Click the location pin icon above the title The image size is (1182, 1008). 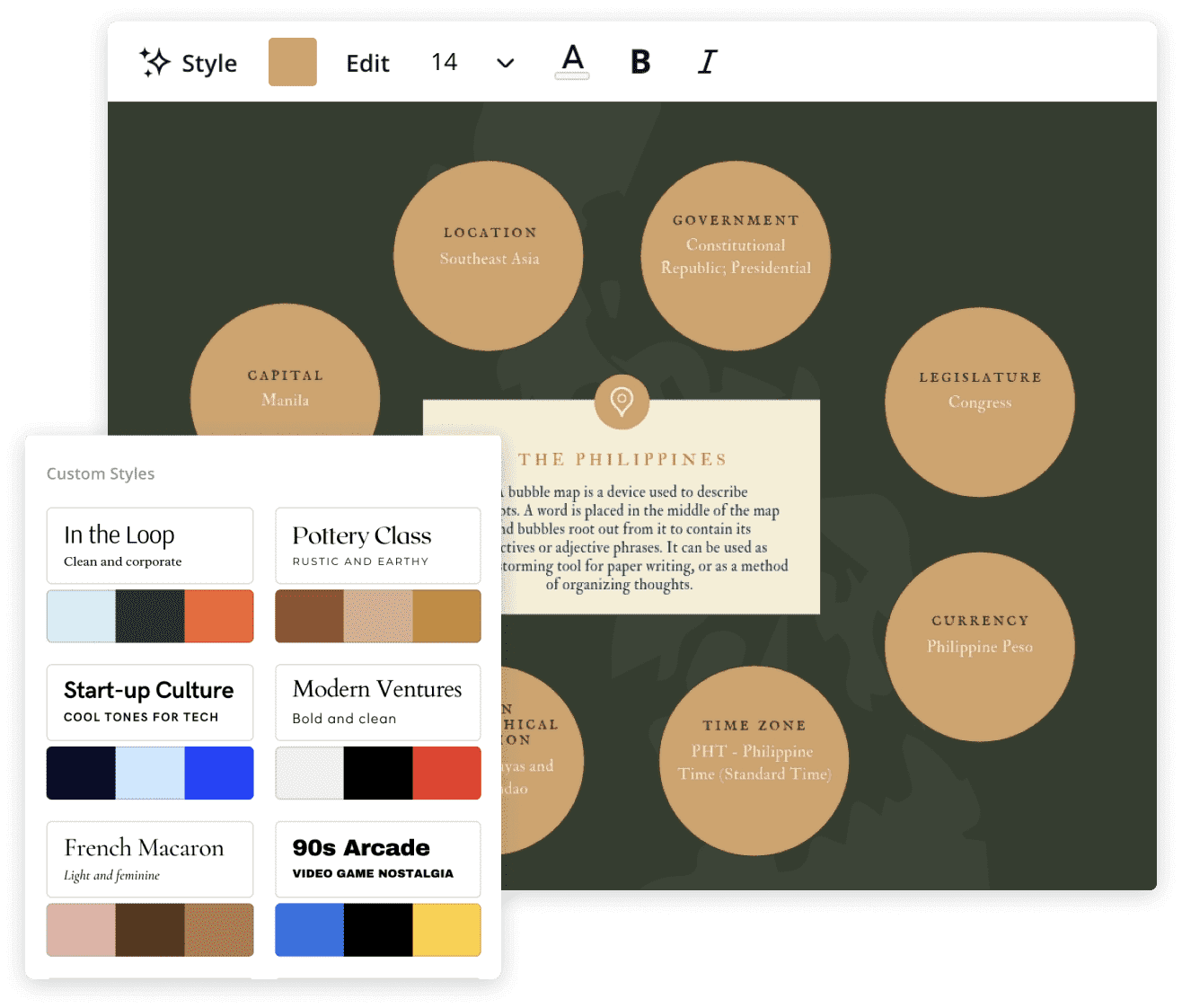click(x=622, y=402)
